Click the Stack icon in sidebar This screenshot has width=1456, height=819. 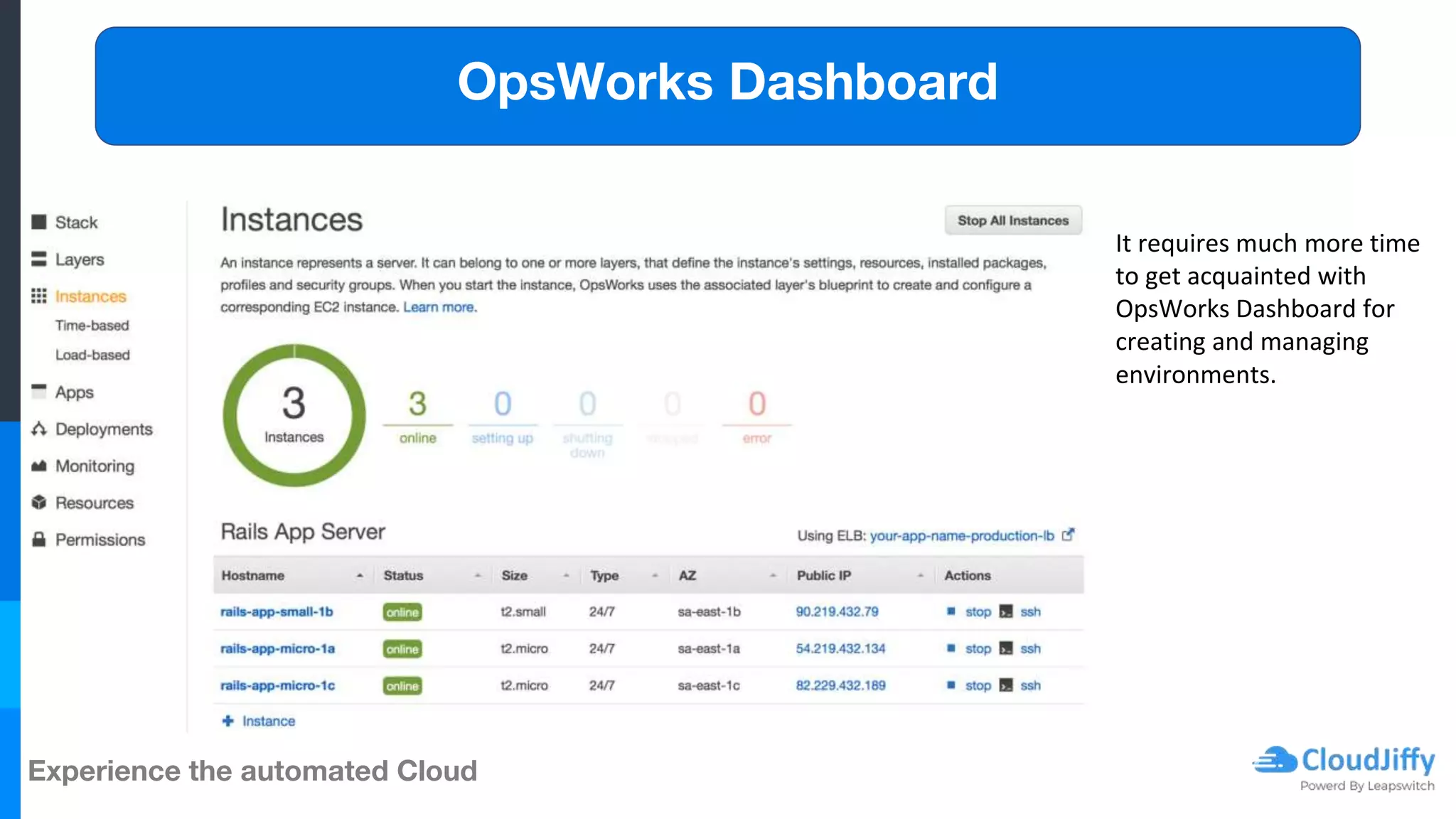(39, 222)
